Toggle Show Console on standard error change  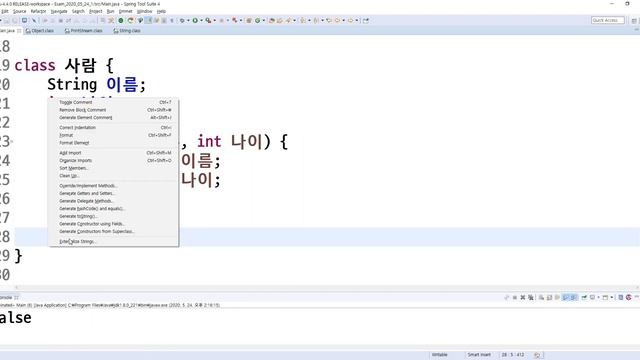[x=573, y=298]
